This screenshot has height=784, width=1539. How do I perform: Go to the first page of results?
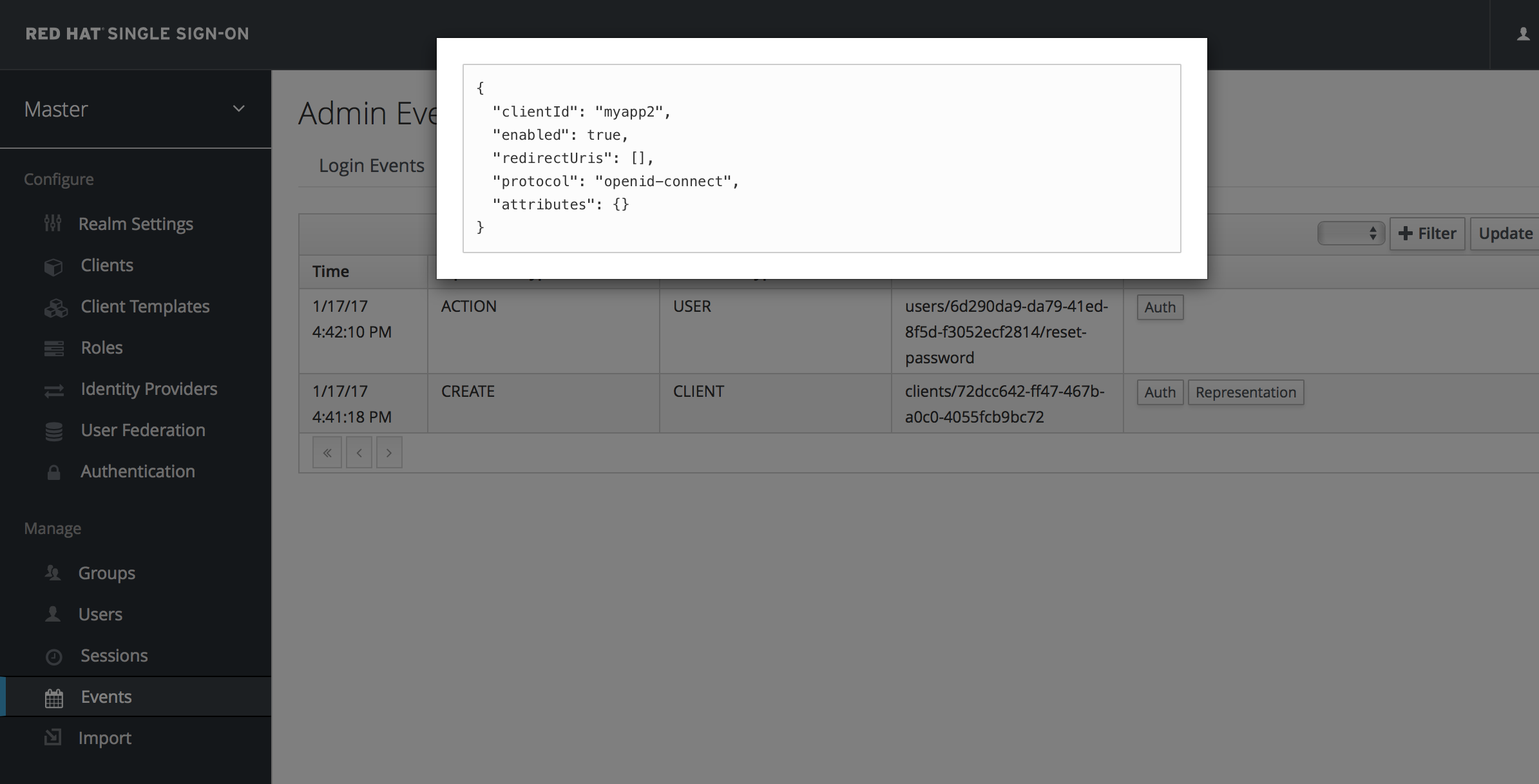(327, 453)
